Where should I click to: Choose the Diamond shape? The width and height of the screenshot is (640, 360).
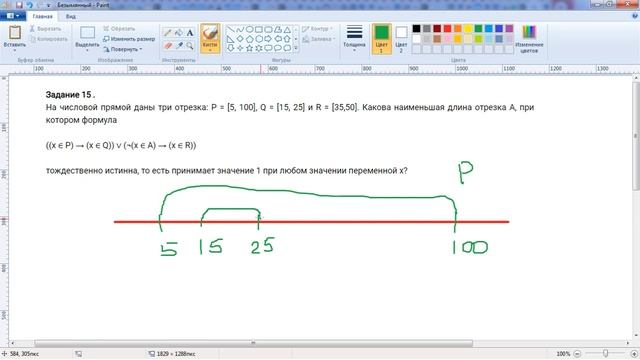tap(240, 39)
